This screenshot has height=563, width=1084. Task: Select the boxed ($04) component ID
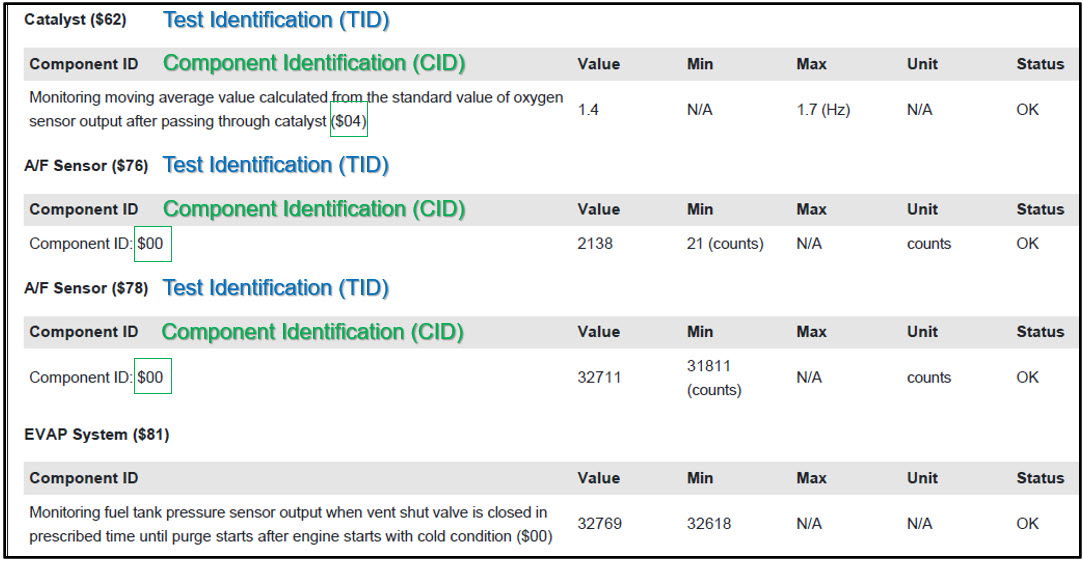point(349,122)
